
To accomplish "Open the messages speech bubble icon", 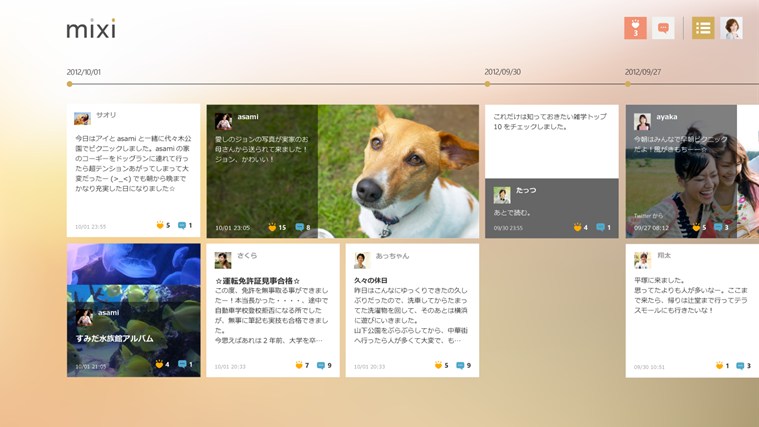I will click(663, 28).
